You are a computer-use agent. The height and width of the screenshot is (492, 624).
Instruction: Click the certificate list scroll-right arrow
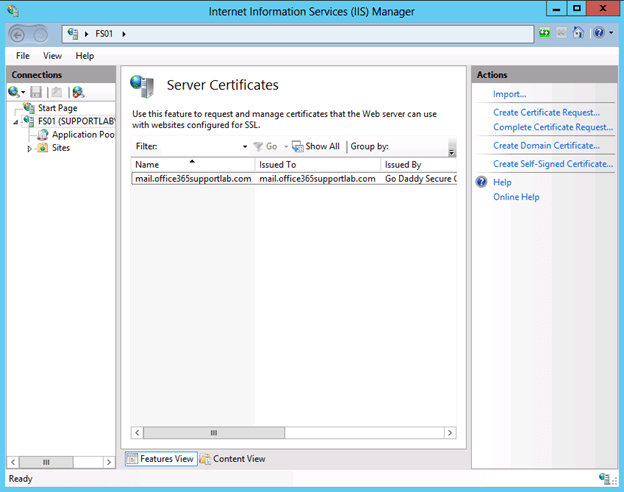(450, 433)
